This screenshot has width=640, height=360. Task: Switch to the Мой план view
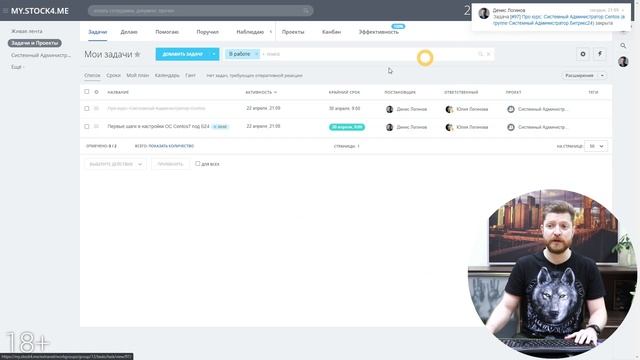(138, 76)
